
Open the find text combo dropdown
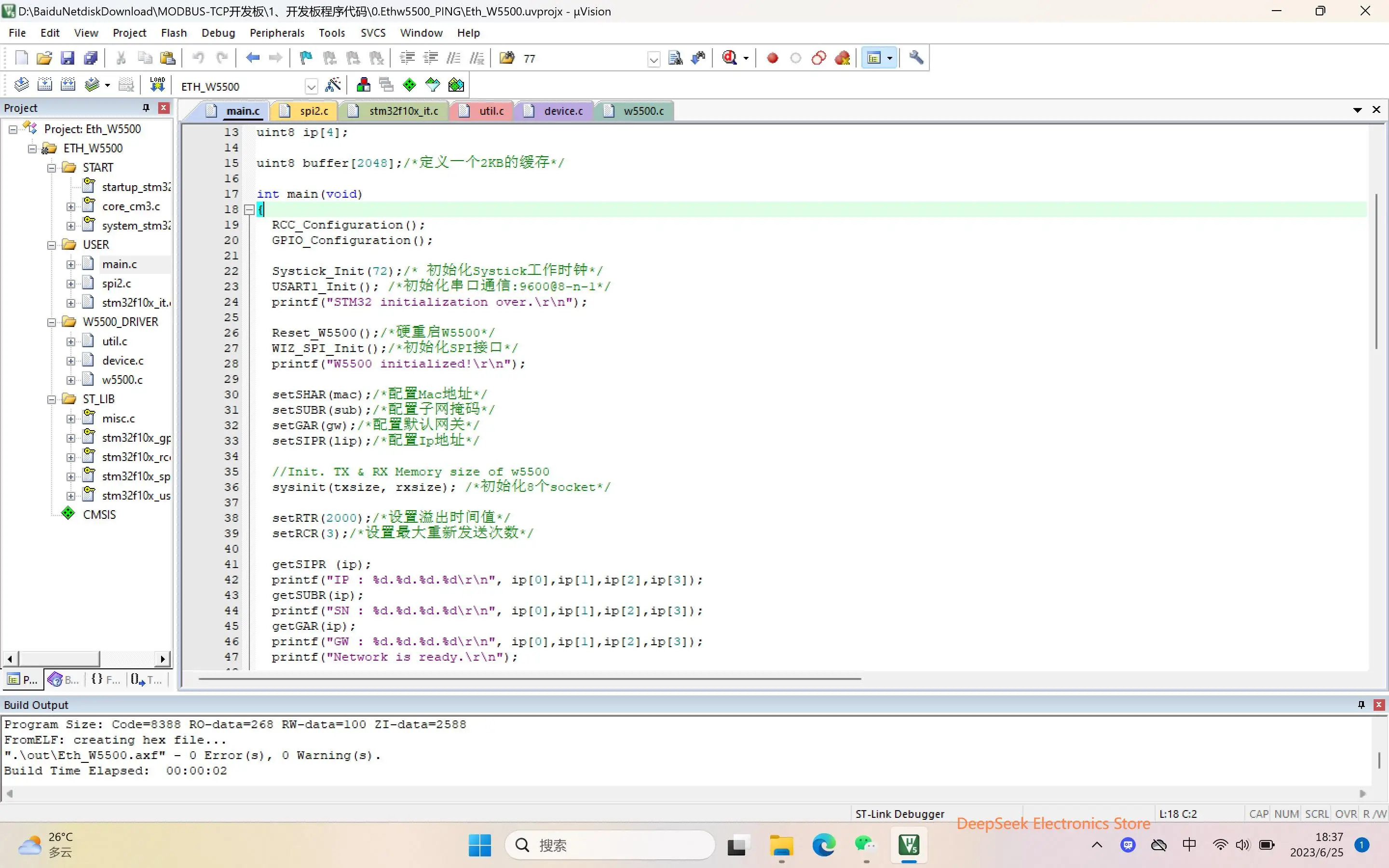[x=653, y=59]
